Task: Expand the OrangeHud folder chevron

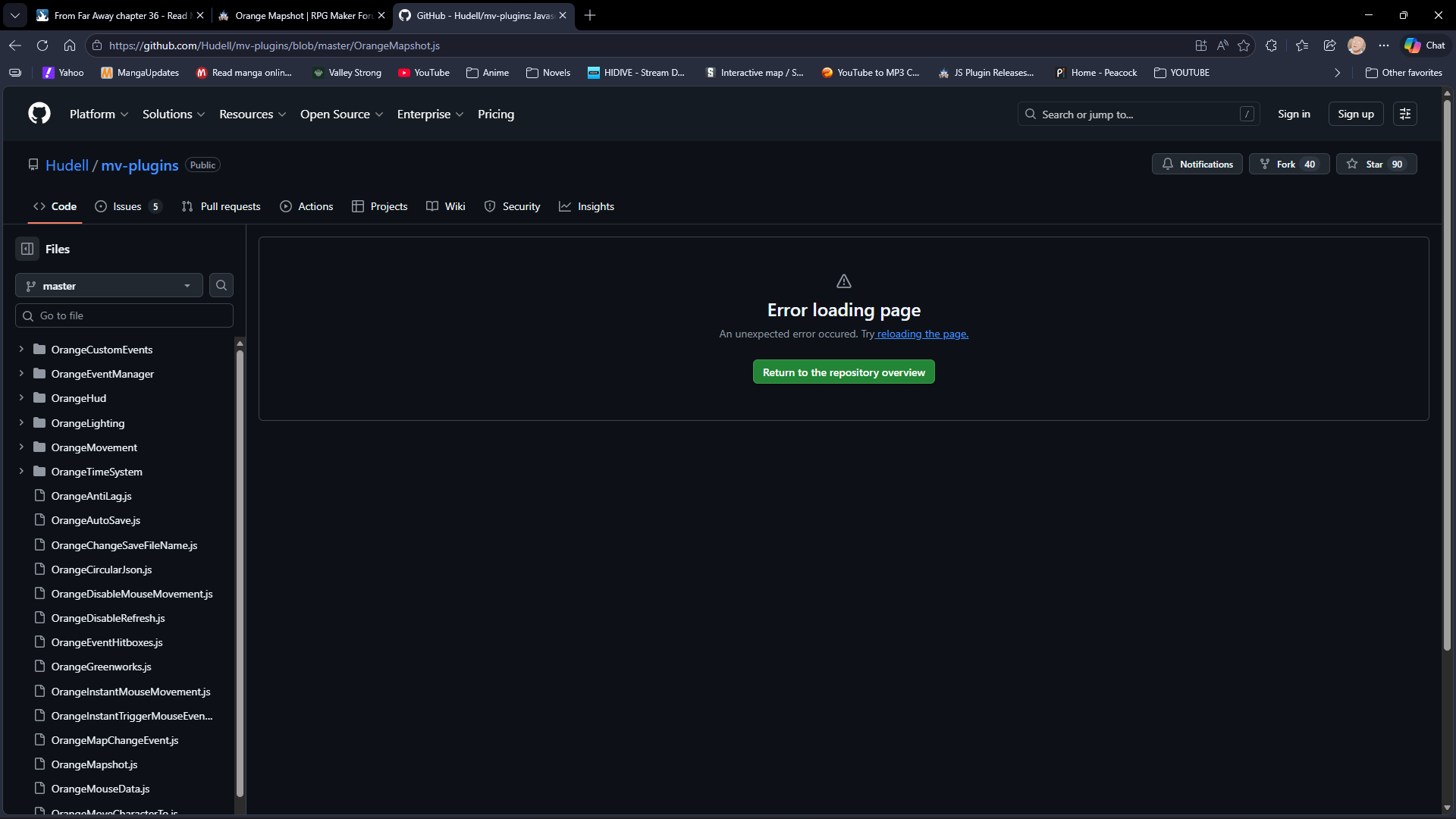Action: pyautogui.click(x=21, y=397)
